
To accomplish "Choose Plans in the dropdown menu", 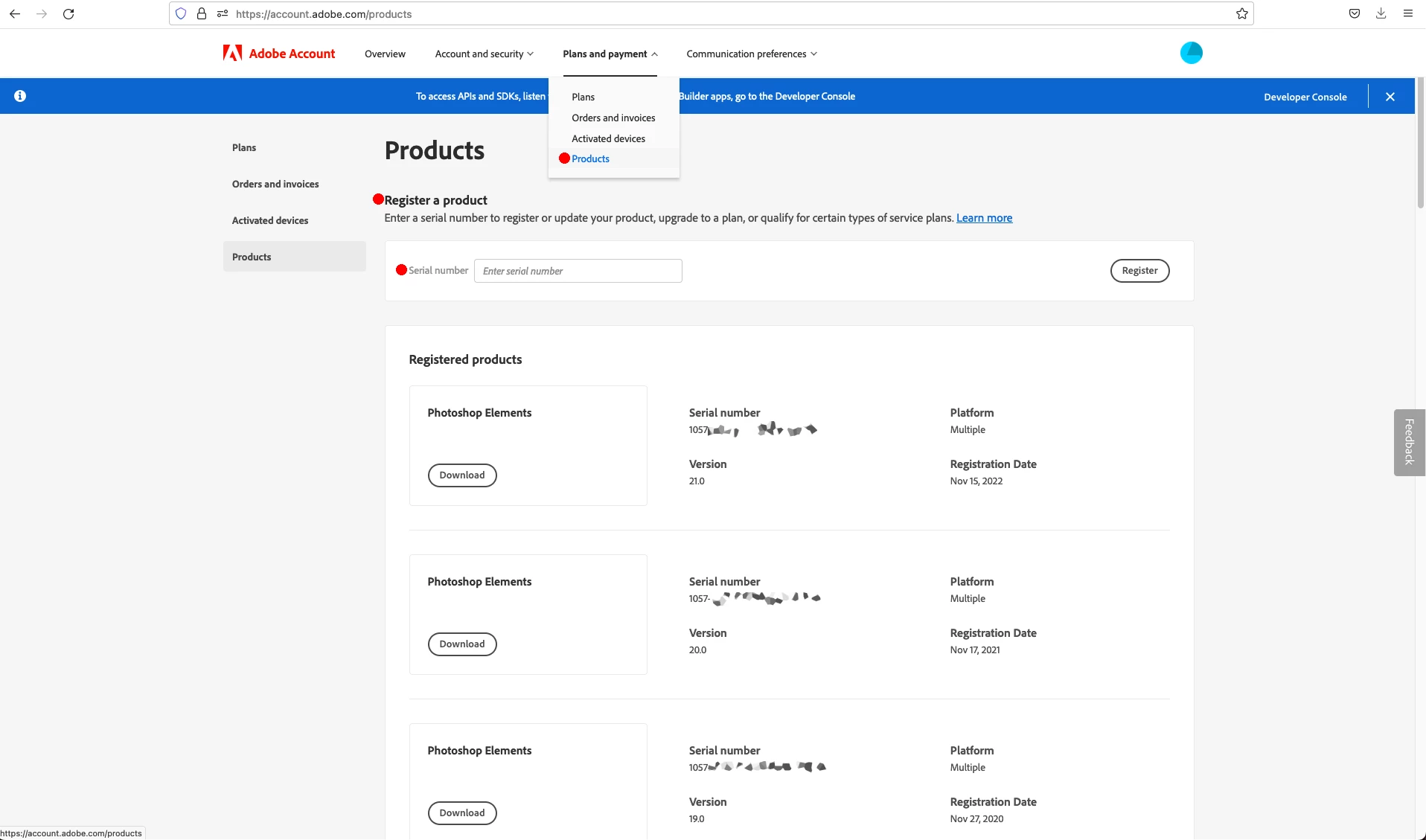I will [x=583, y=97].
